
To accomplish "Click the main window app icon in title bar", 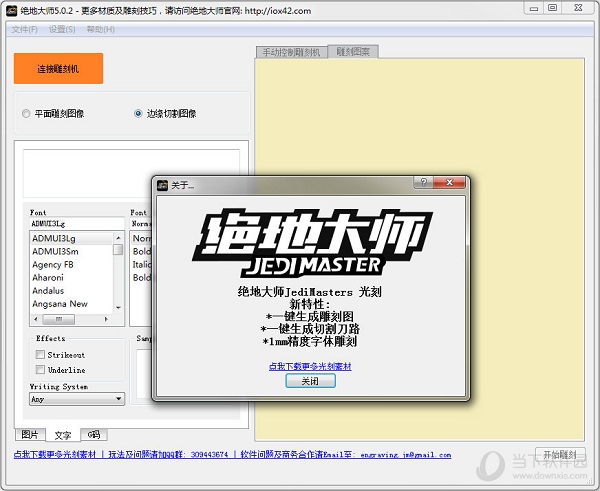I will click(x=11, y=11).
